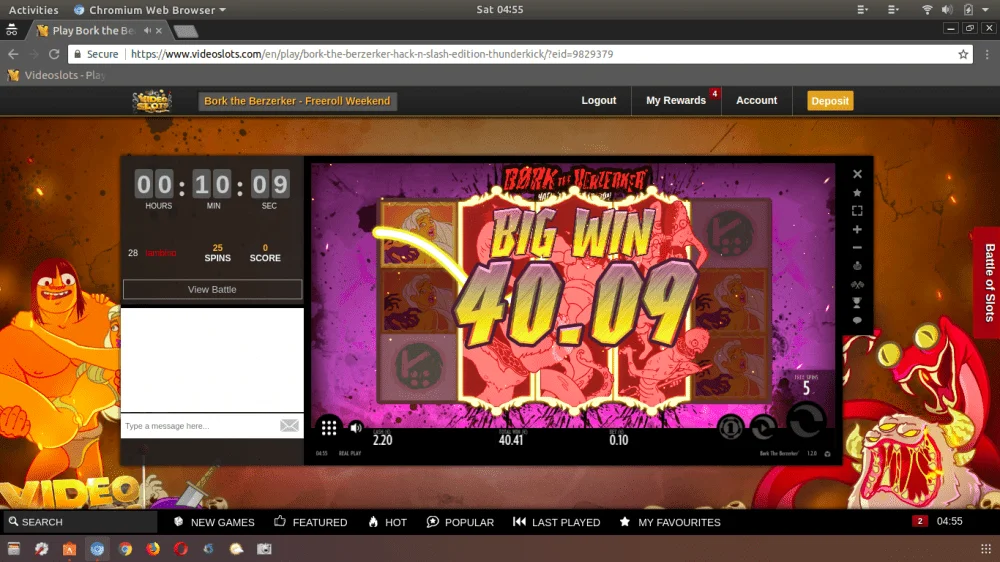Click the View Battle button
Image resolution: width=1000 pixels, height=562 pixels.
pyautogui.click(x=212, y=289)
